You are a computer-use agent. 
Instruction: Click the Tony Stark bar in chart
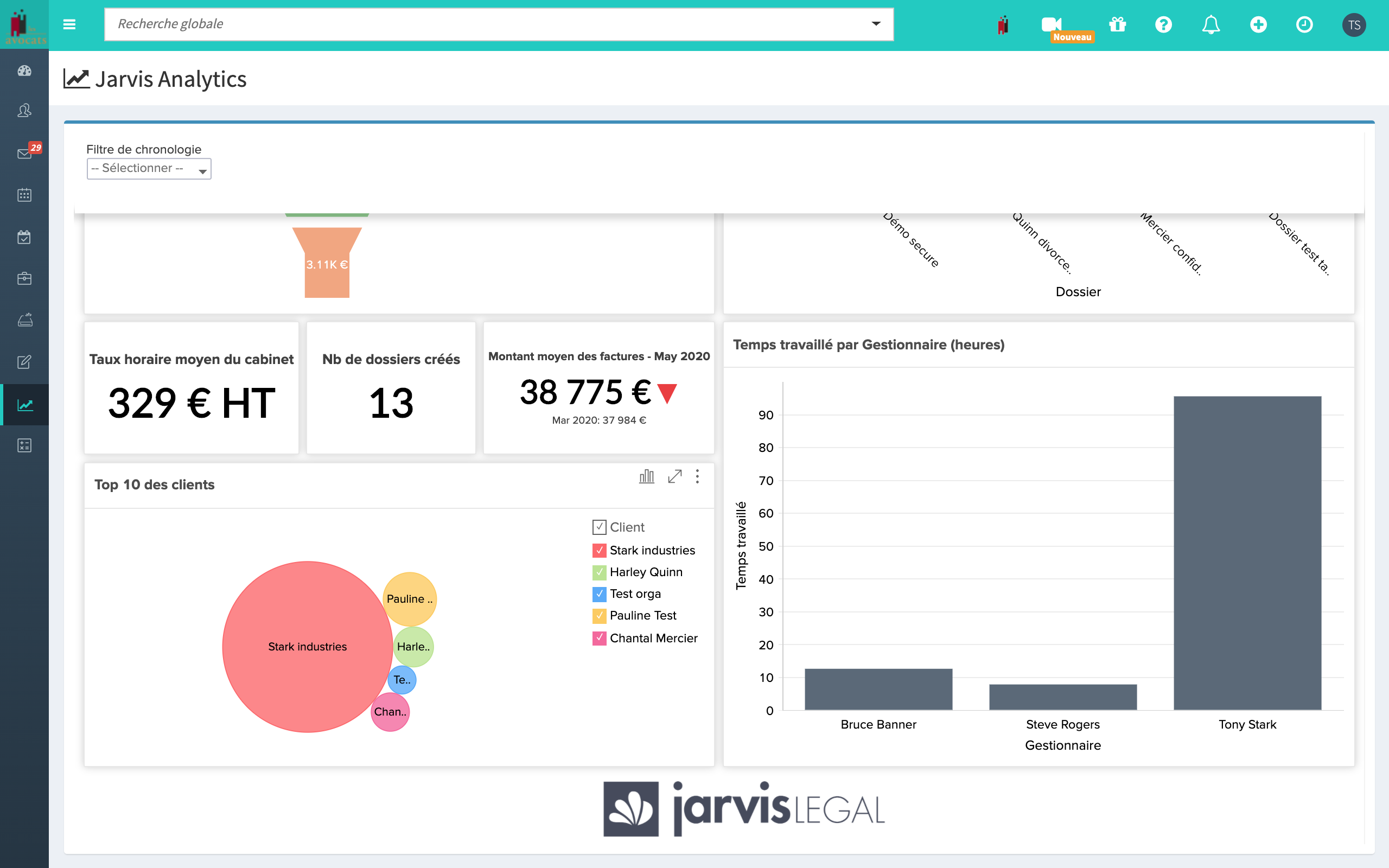(x=1247, y=553)
